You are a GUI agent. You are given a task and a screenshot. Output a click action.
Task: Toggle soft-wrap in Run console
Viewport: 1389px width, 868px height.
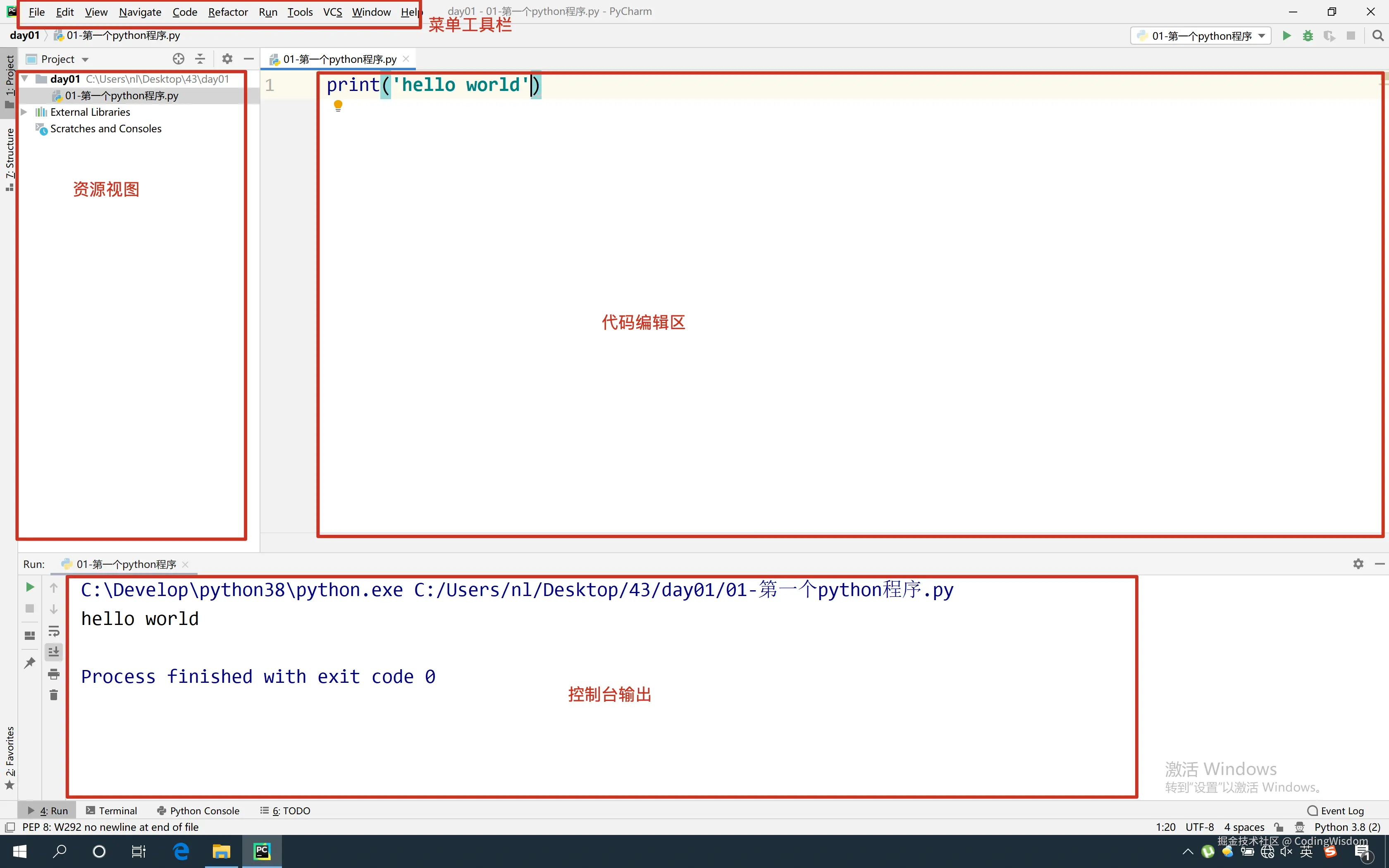click(53, 631)
